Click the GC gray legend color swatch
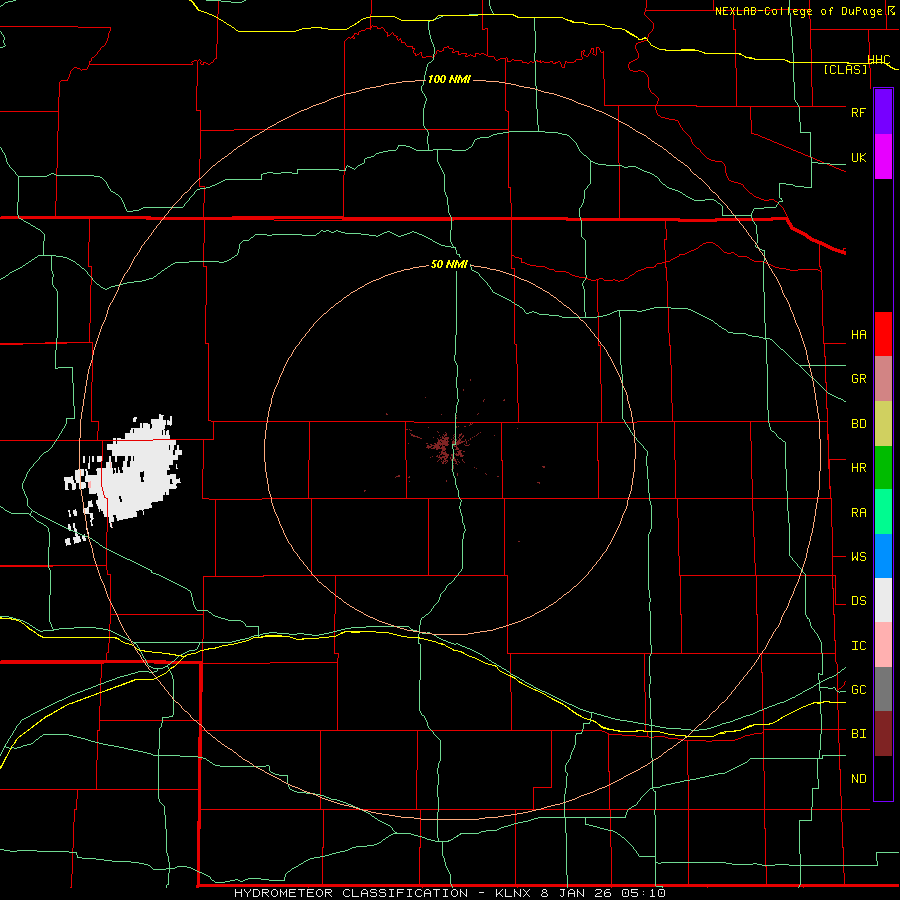 pos(883,689)
